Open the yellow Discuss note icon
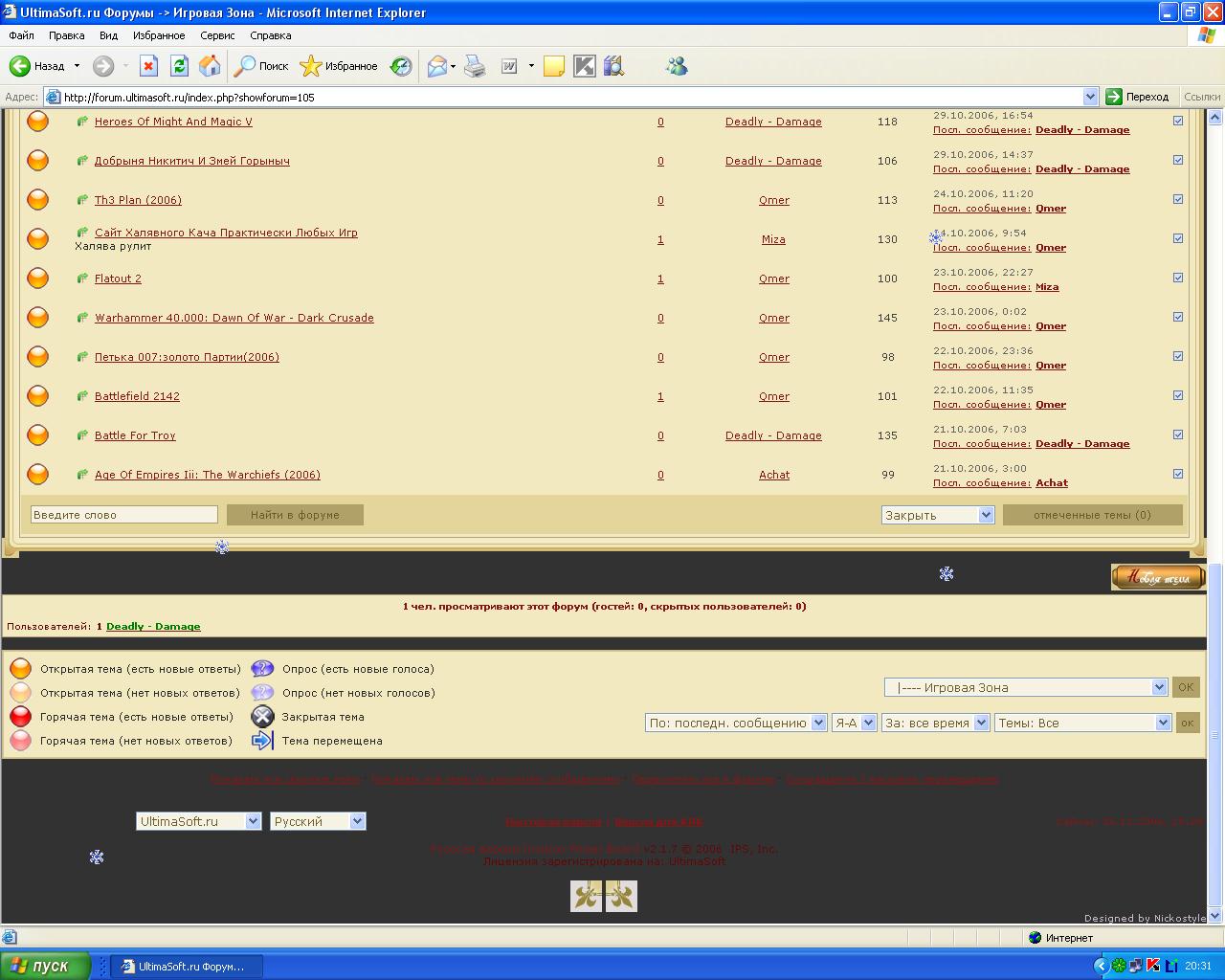This screenshot has width=1225, height=980. (x=553, y=66)
